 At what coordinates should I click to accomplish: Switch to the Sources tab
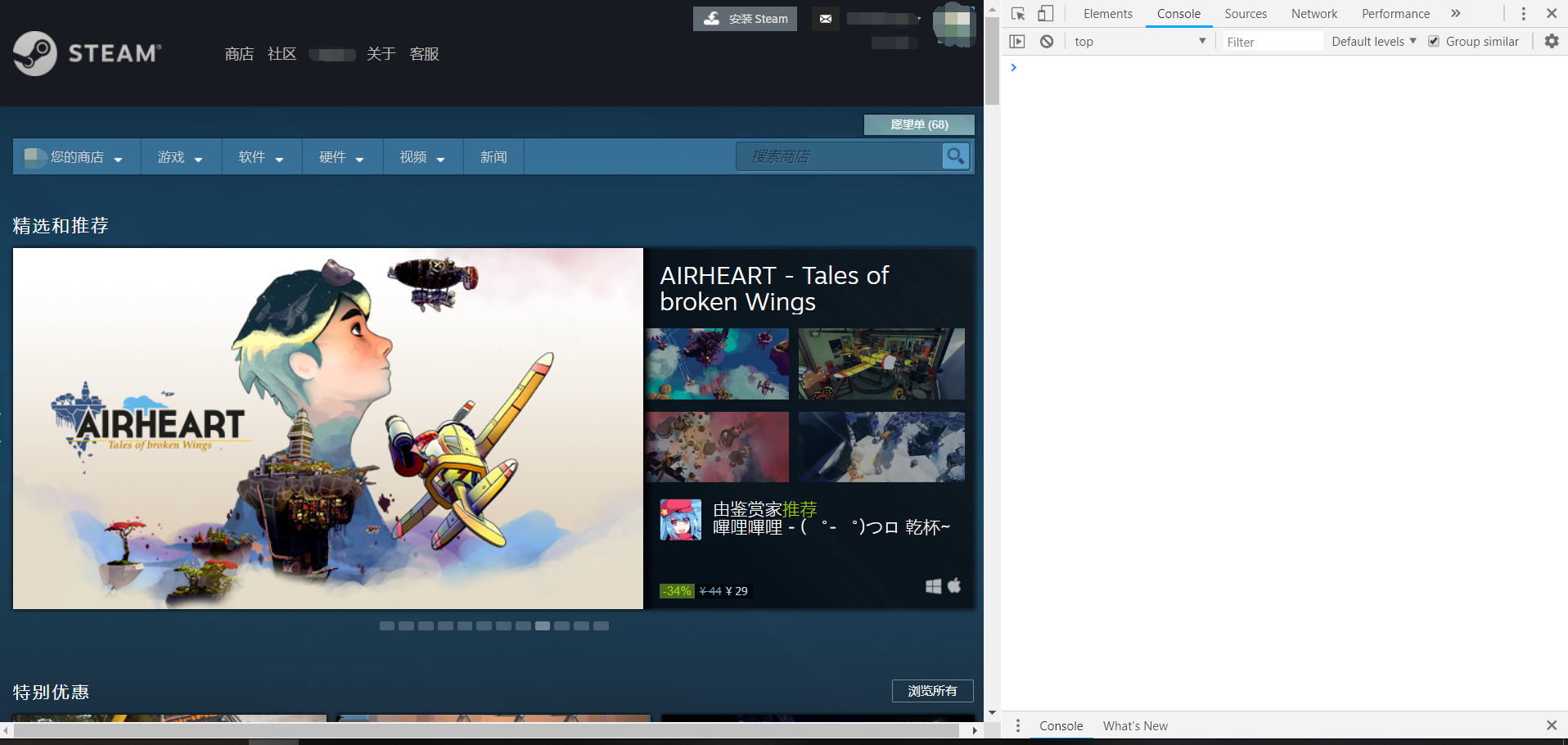tap(1246, 14)
